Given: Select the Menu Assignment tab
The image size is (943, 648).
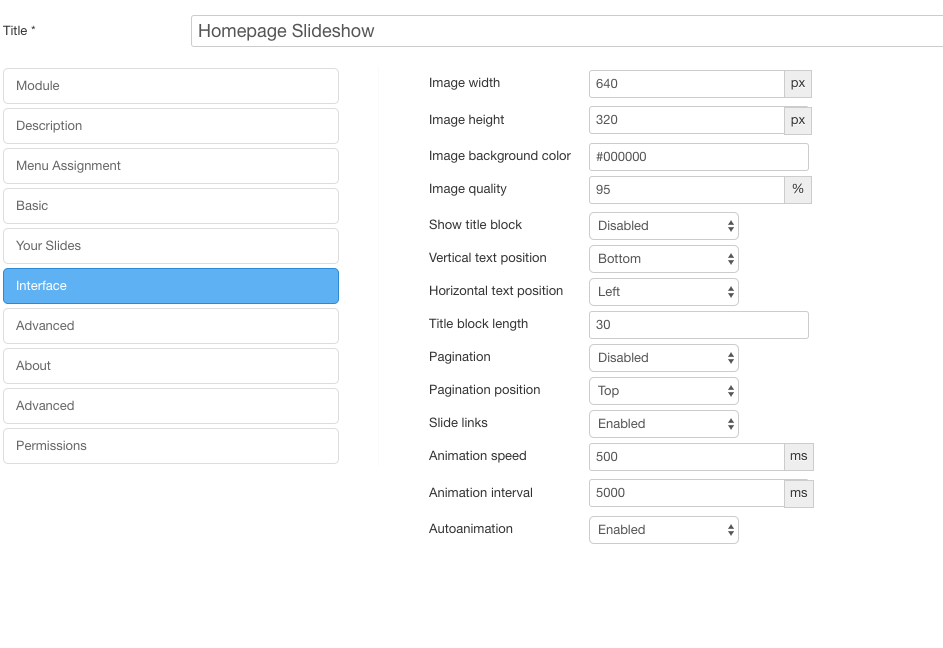Looking at the screenshot, I should [x=171, y=166].
